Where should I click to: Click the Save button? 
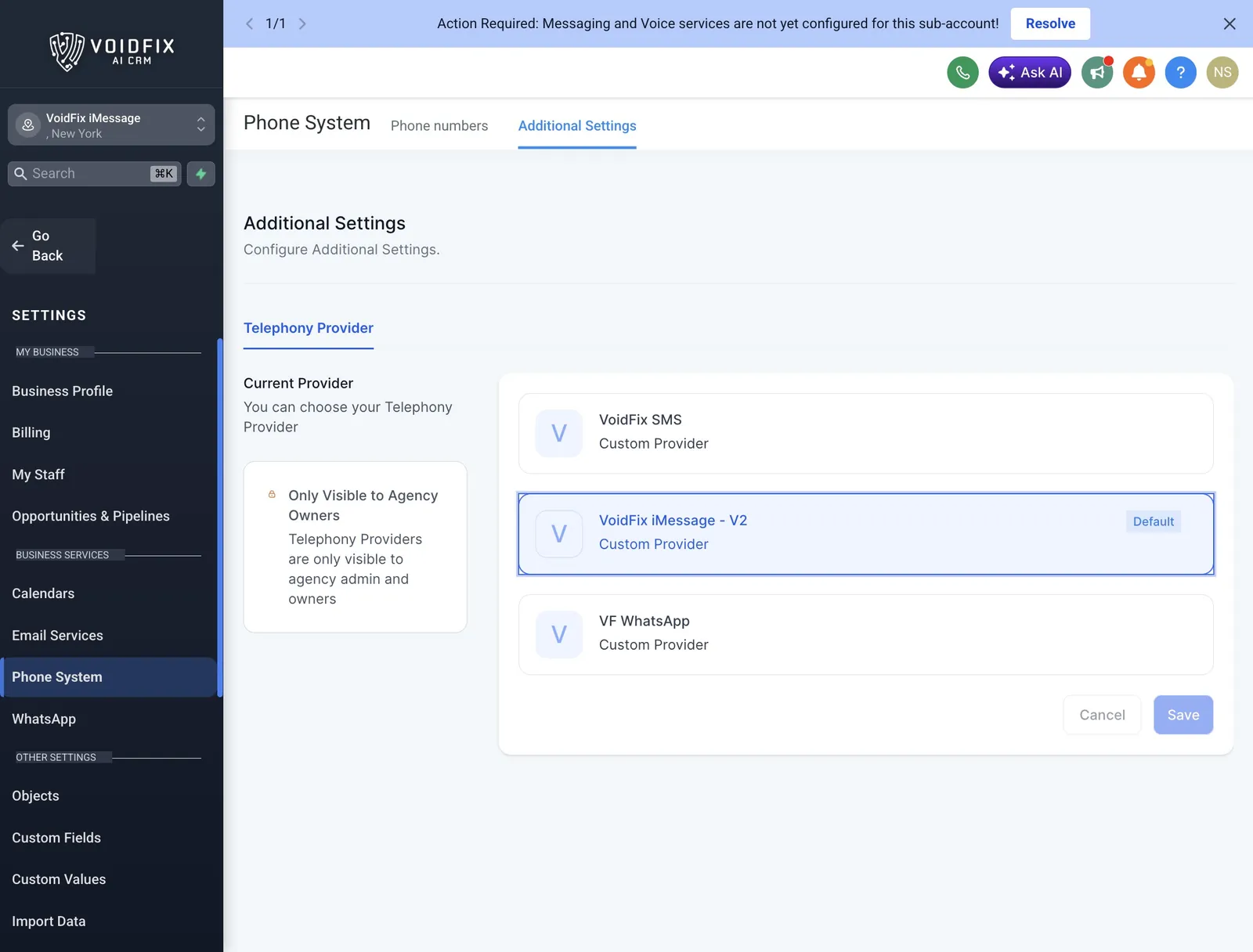pos(1183,715)
